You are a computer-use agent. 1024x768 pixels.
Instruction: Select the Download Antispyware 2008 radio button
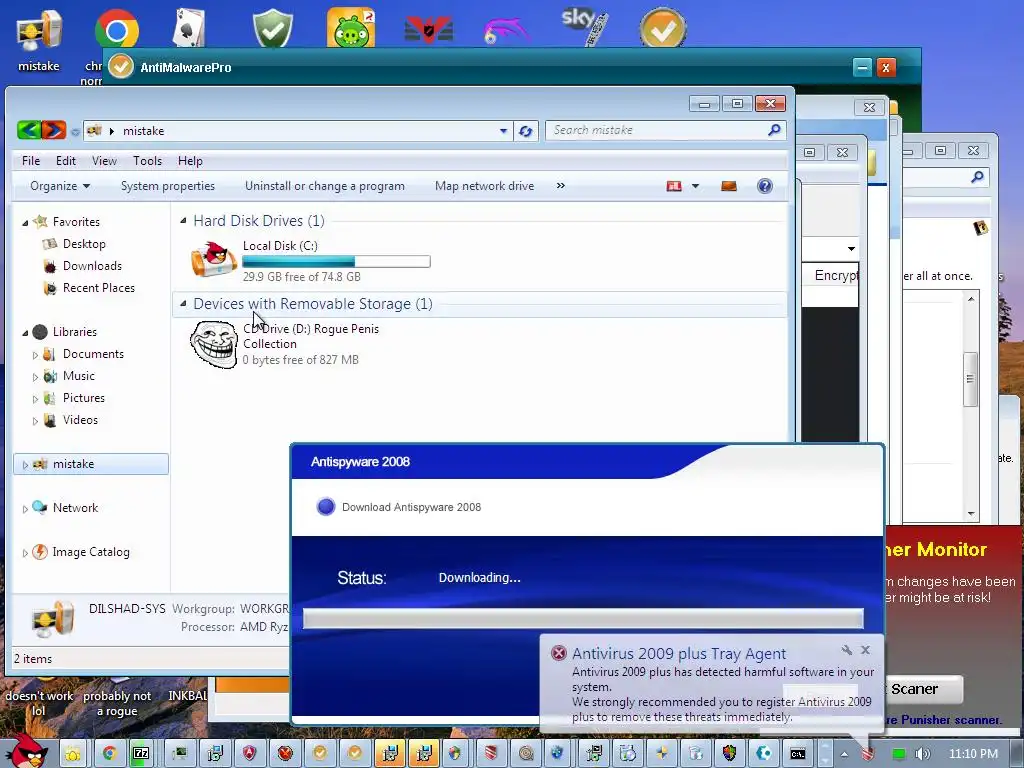click(x=325, y=507)
